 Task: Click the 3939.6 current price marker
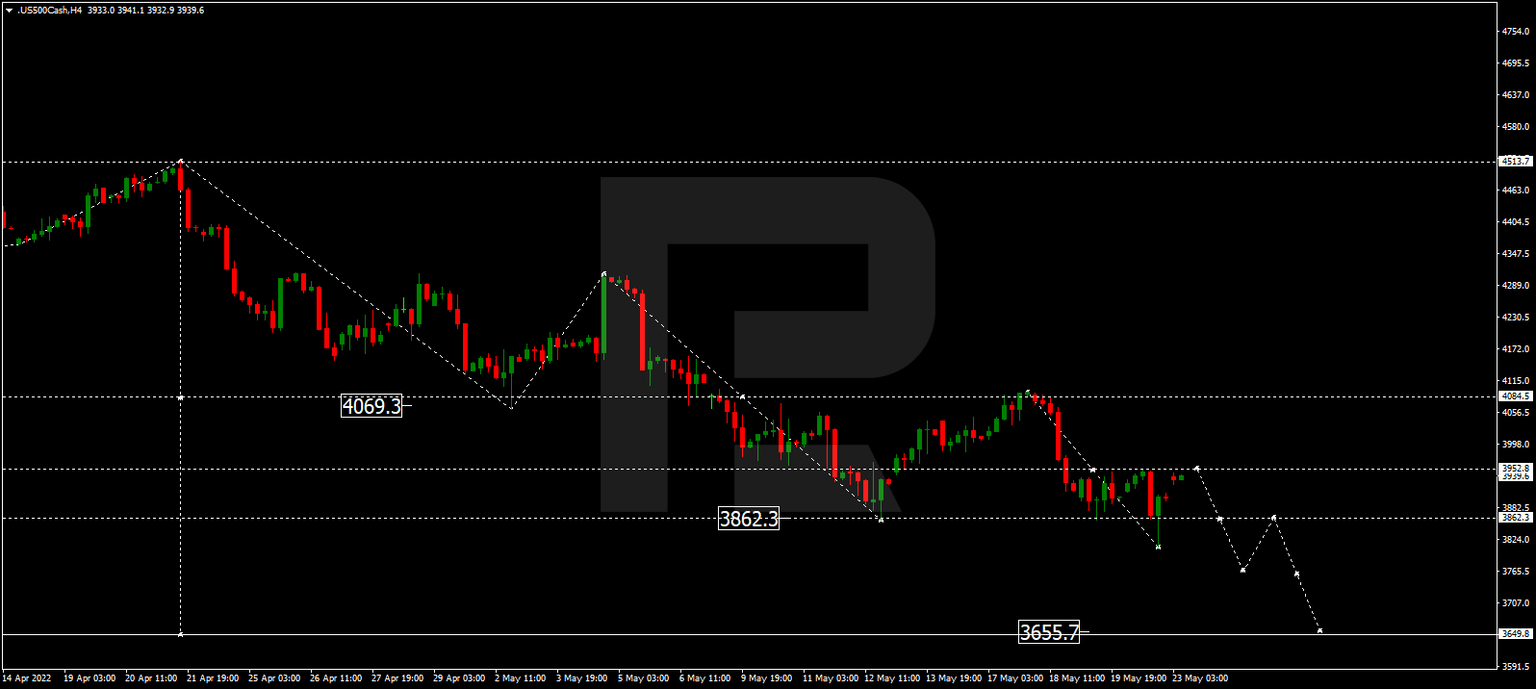(x=1515, y=476)
